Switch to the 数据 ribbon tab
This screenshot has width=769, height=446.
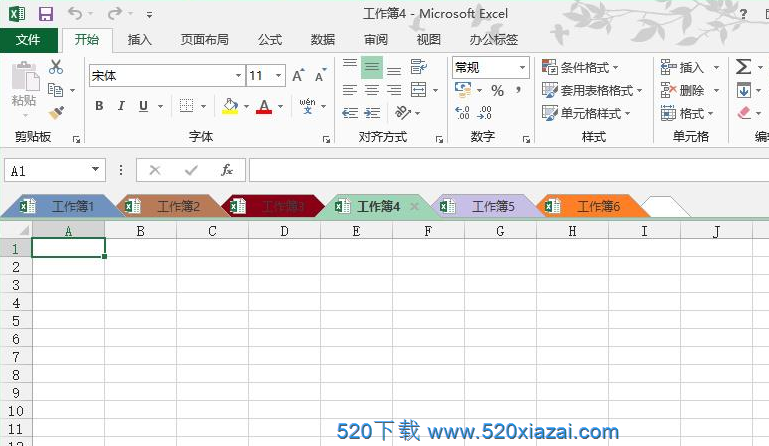[x=323, y=40]
